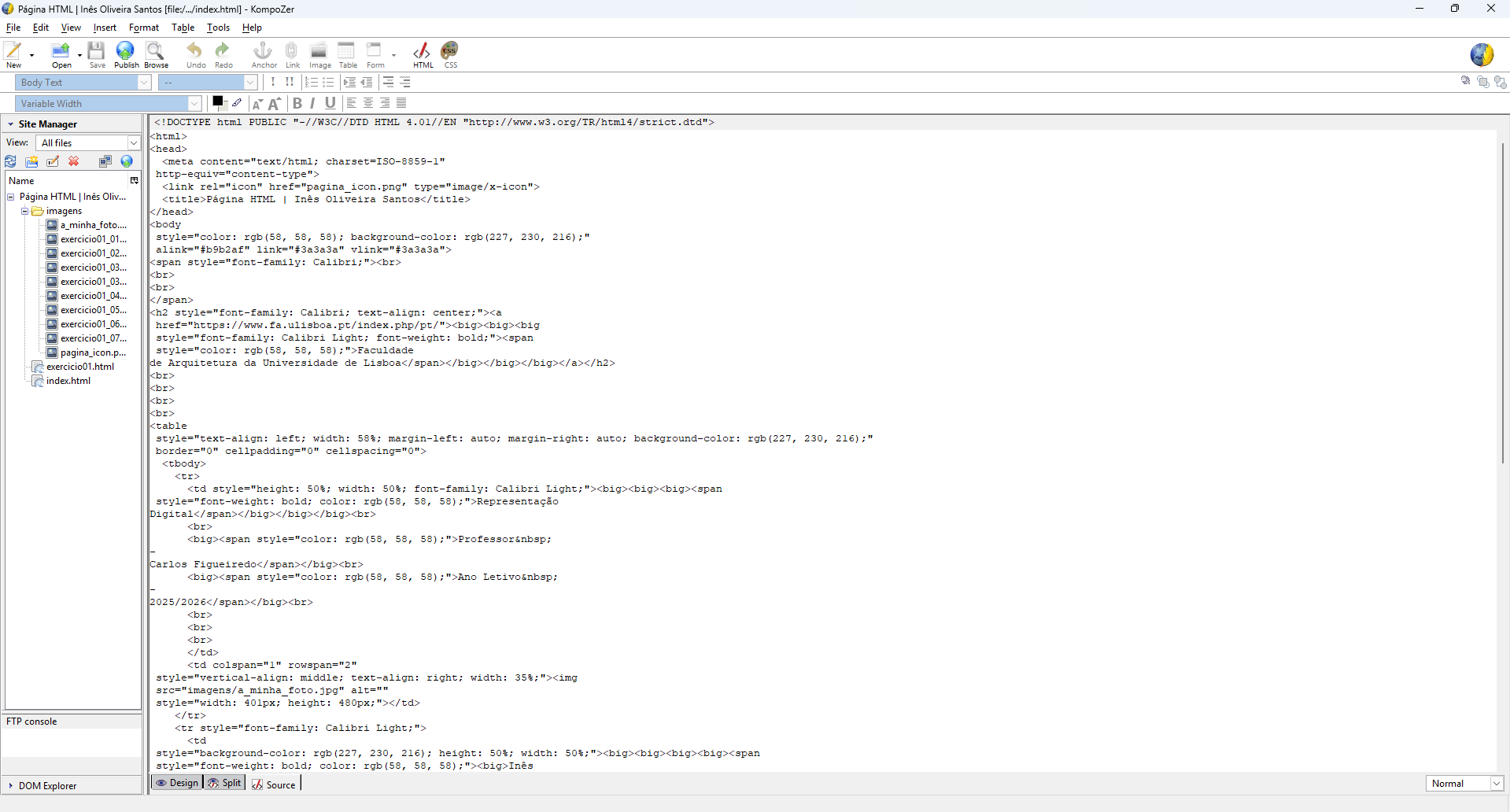The width and height of the screenshot is (1510, 812).
Task: Click the black text color swatch
Action: [x=218, y=101]
